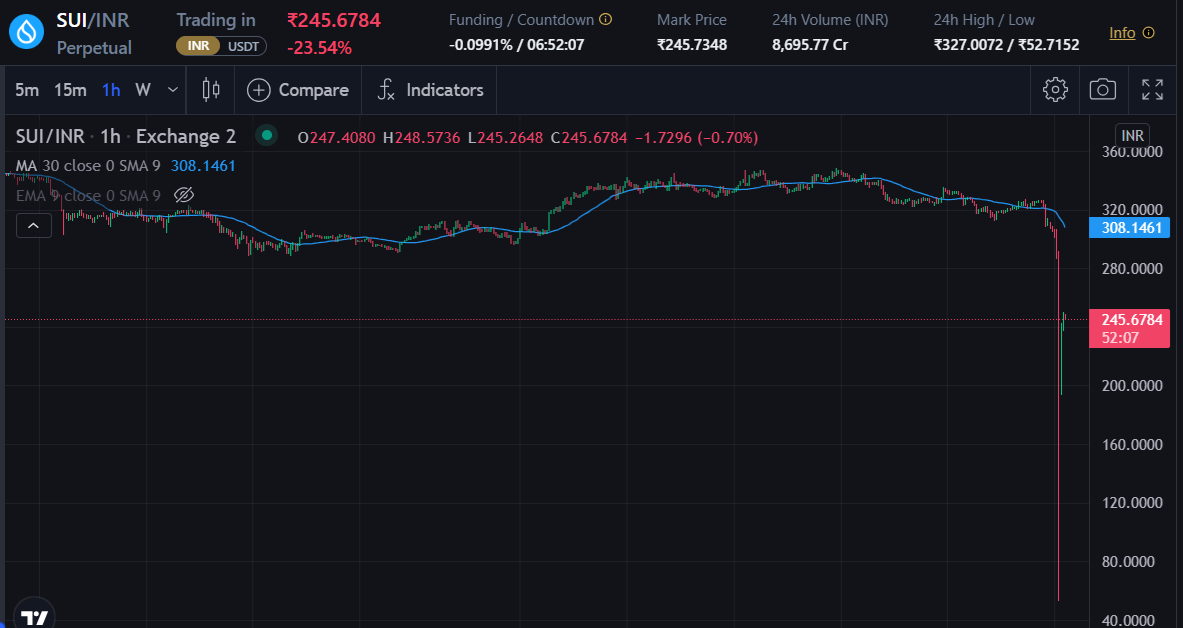
Task: Enter fullscreen chart mode
Action: (x=1152, y=90)
